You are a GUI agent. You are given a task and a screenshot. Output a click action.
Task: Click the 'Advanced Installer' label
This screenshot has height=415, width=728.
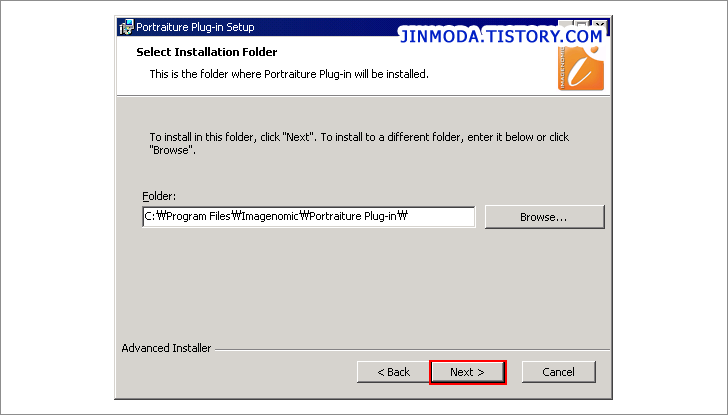point(166,348)
